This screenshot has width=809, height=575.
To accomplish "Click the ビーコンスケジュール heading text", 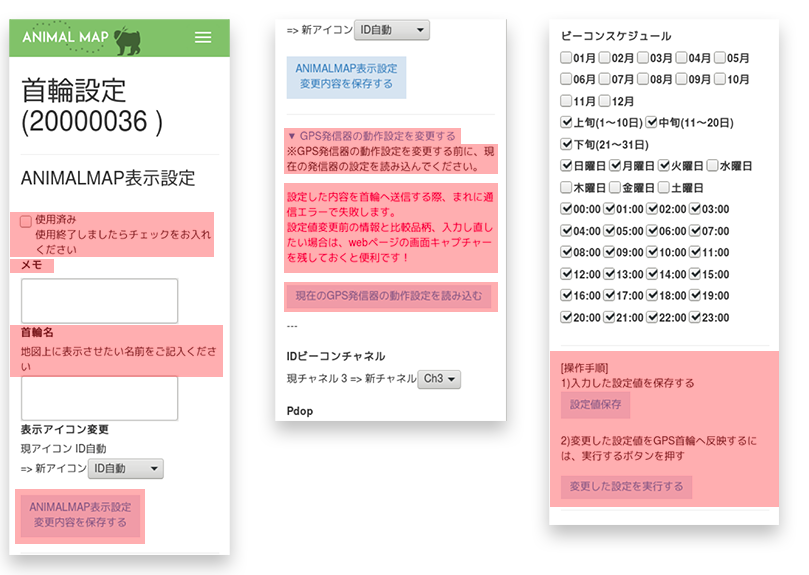I will tap(616, 36).
